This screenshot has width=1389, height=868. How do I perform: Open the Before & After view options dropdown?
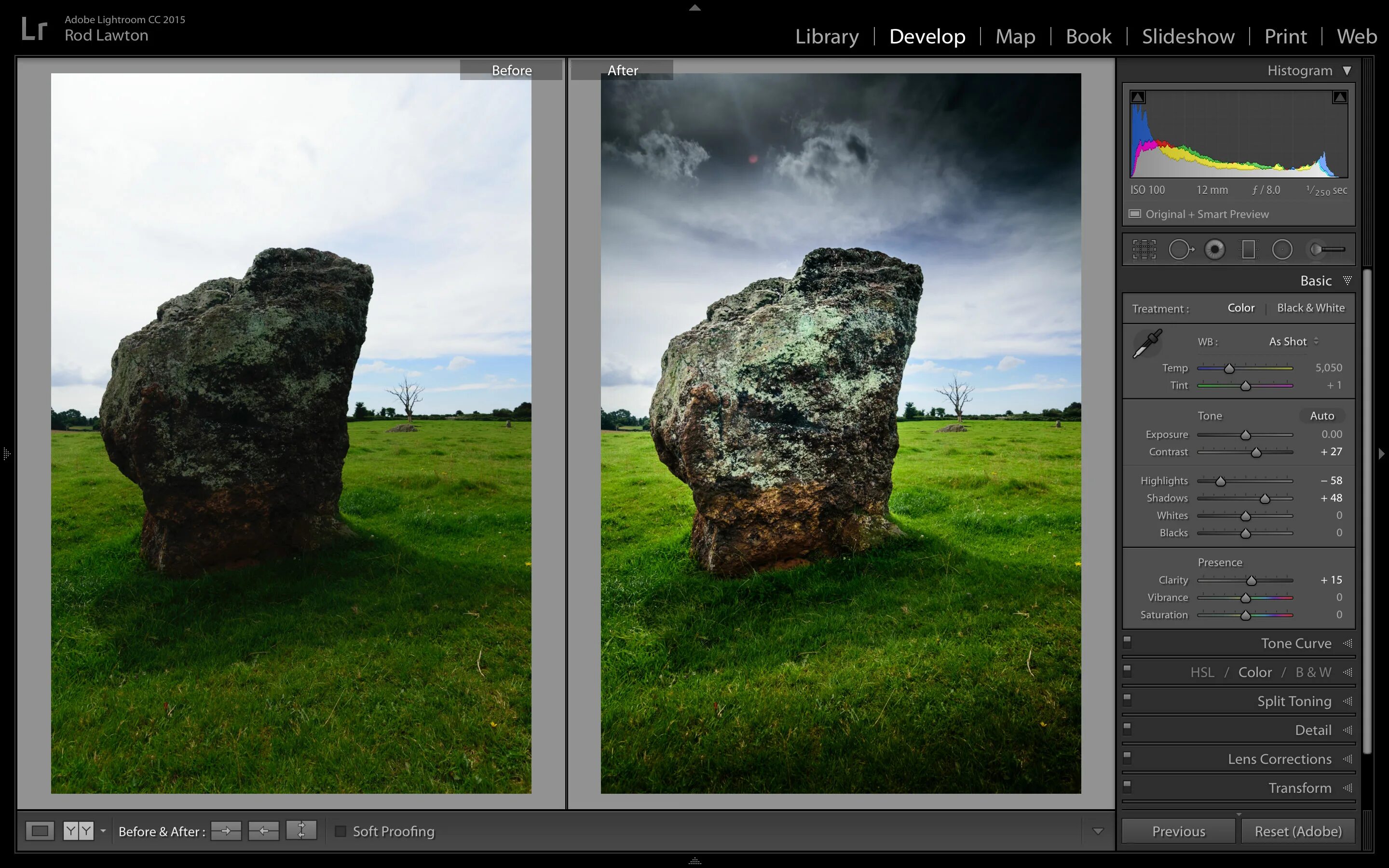click(x=103, y=831)
